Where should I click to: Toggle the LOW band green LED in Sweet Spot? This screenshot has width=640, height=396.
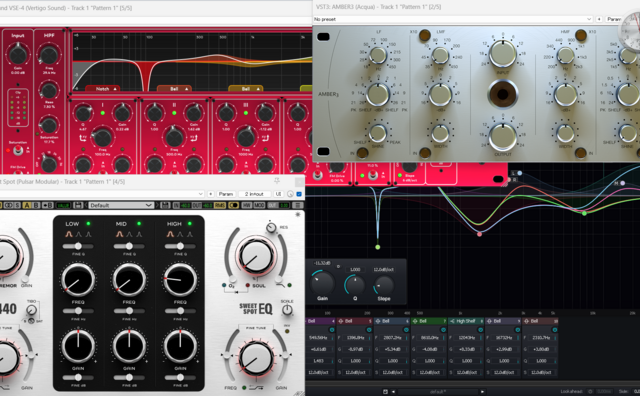point(88,224)
